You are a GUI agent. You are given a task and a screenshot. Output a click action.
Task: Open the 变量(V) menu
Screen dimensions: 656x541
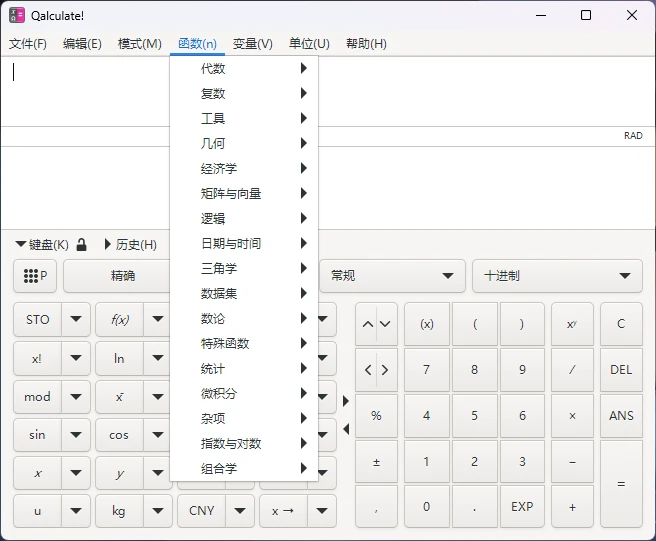(x=252, y=44)
